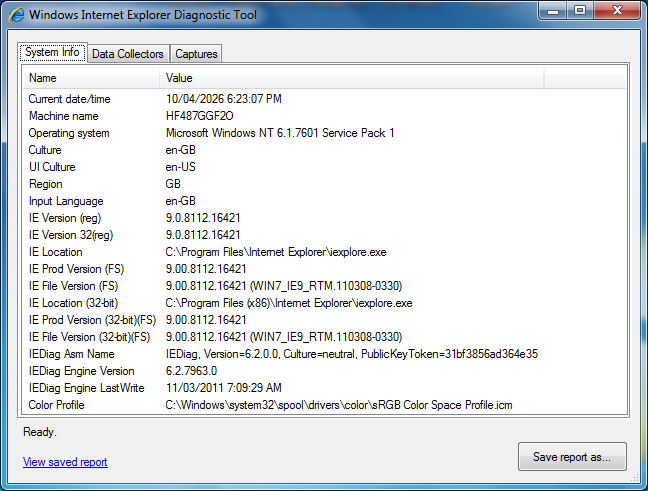The image size is (648, 491).
Task: Sort by the Name column header
Action: 91,78
